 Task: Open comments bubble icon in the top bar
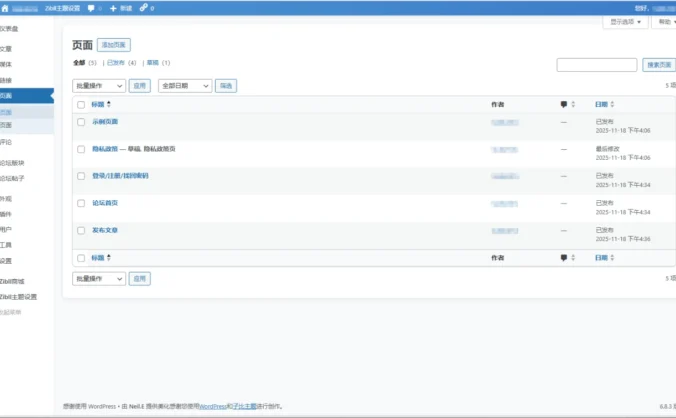[93, 7]
